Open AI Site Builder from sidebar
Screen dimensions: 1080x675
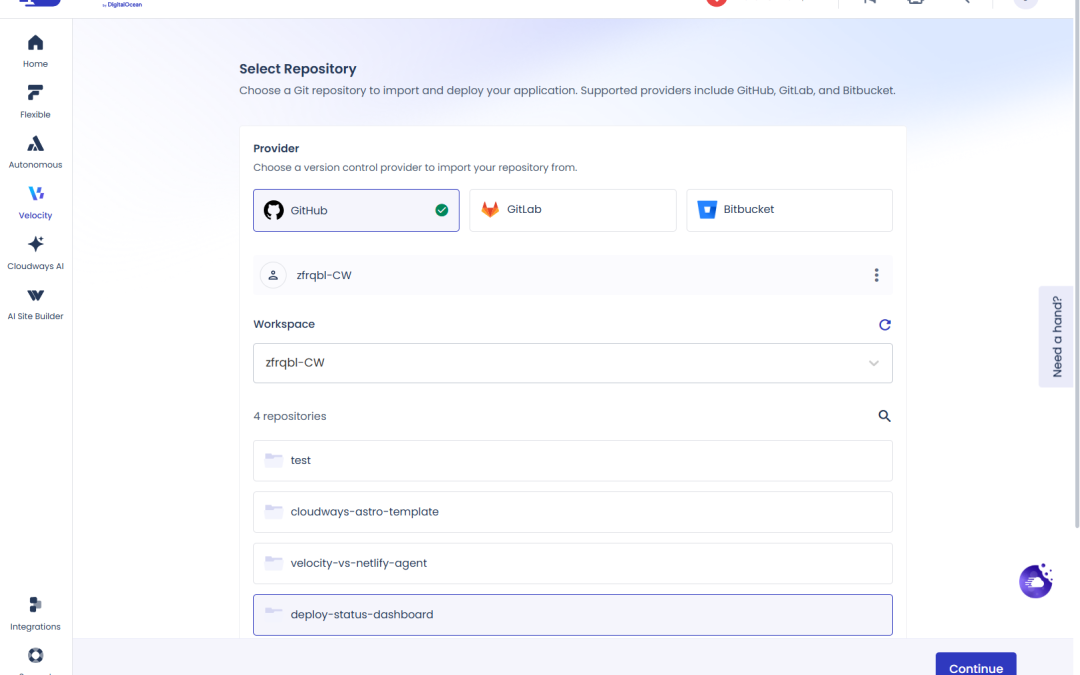[x=35, y=304]
